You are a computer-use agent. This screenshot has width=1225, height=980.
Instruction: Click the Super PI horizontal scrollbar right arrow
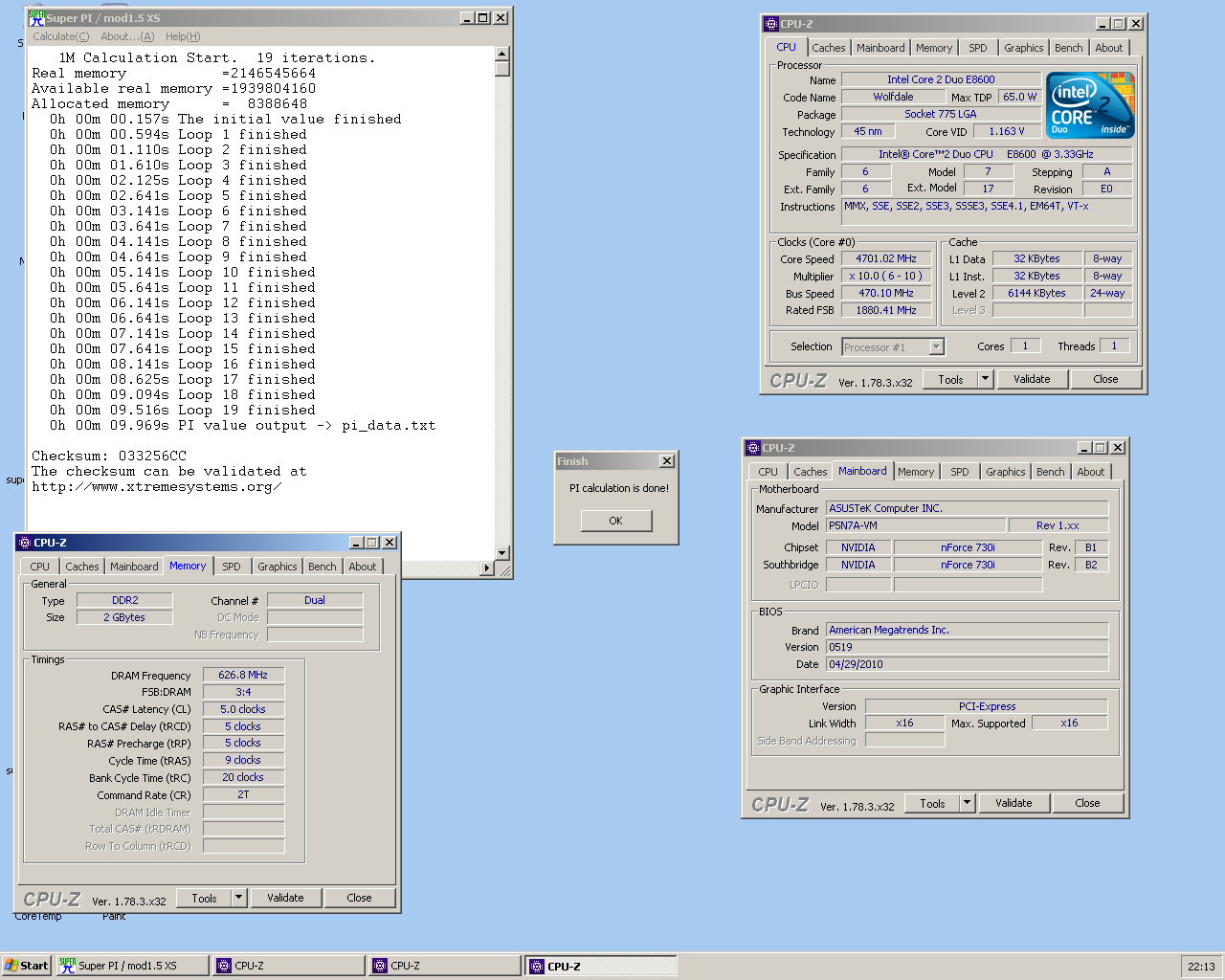tap(487, 568)
